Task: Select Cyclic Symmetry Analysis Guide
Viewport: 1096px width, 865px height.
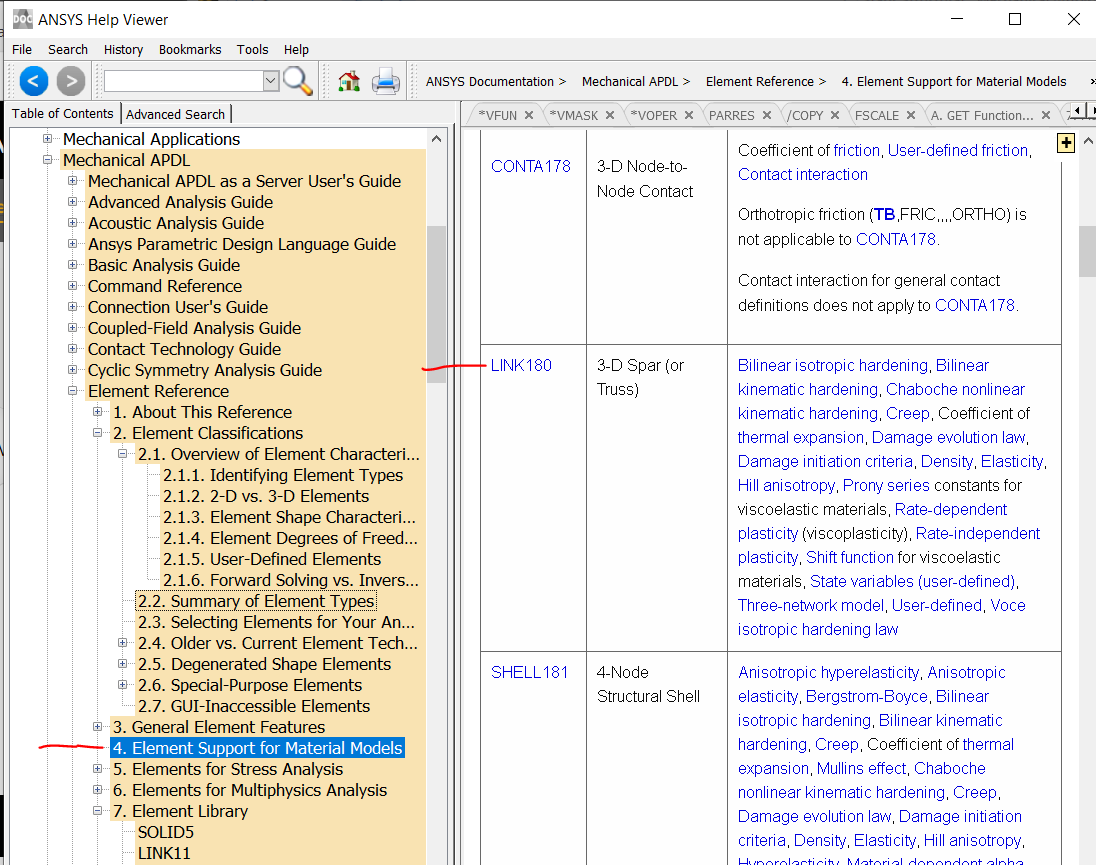Action: point(205,370)
